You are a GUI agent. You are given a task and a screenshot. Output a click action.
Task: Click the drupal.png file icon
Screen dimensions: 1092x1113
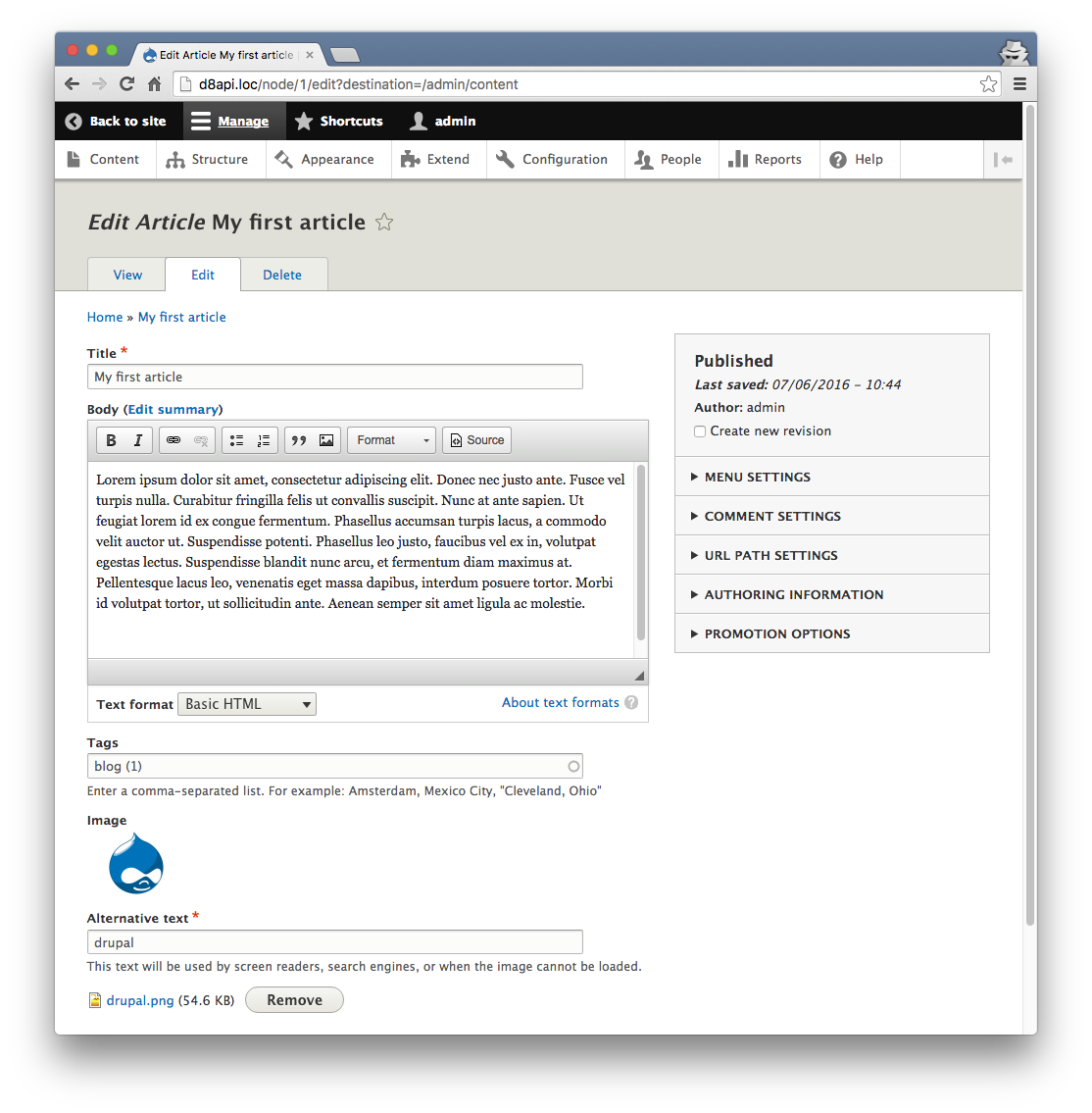pos(94,1000)
